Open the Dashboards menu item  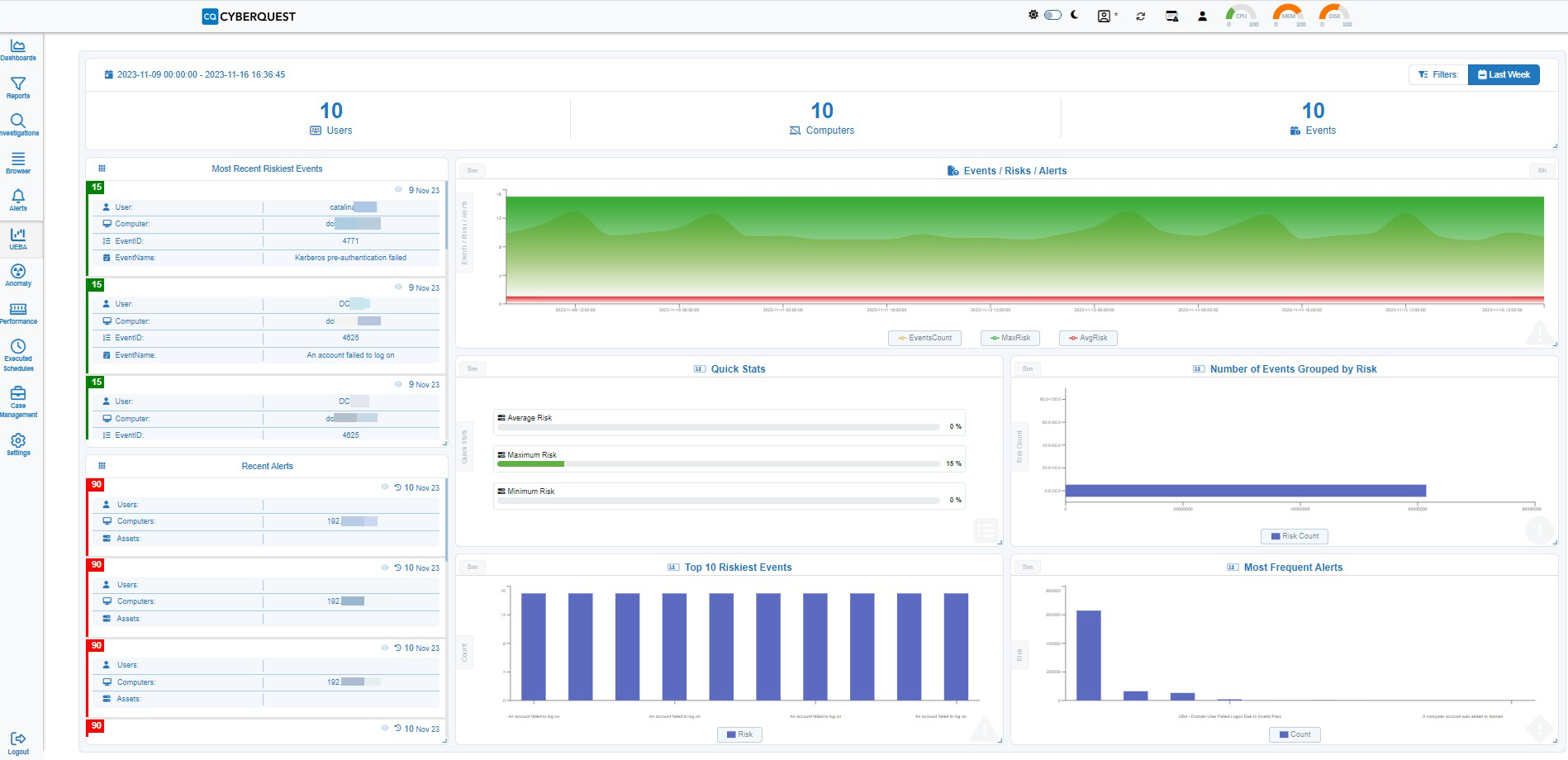point(18,50)
